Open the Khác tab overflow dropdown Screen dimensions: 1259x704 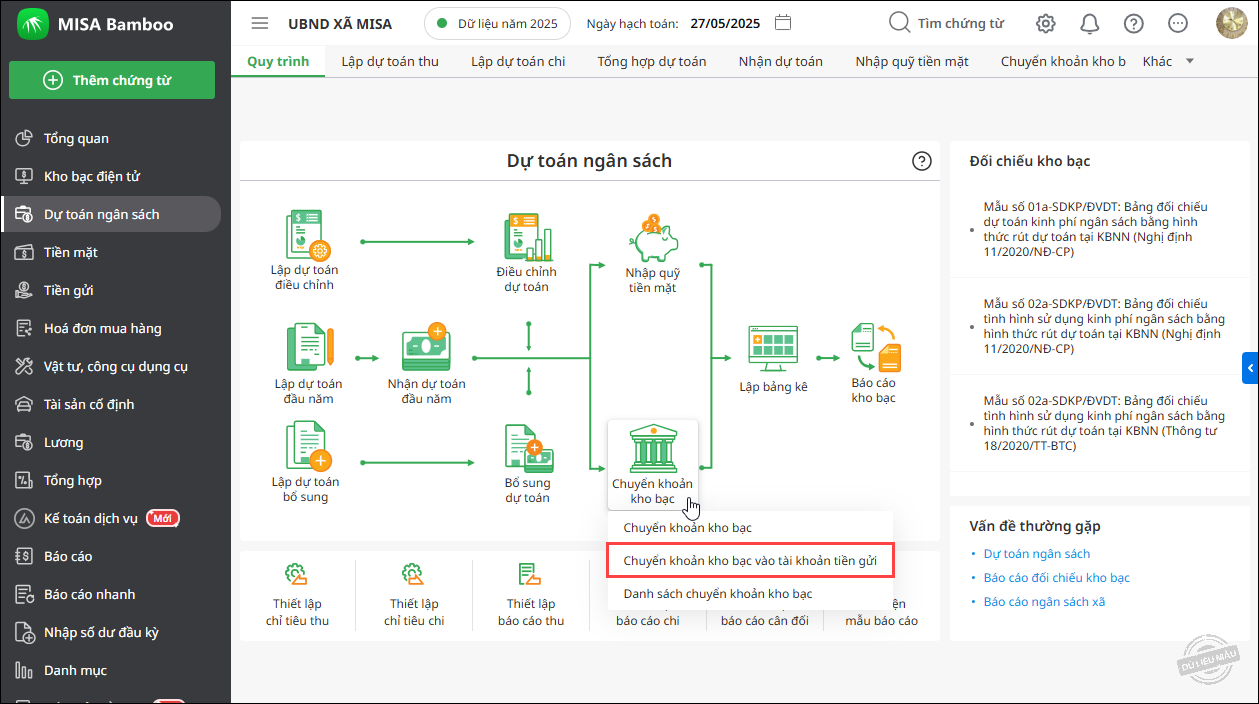(x=1168, y=61)
